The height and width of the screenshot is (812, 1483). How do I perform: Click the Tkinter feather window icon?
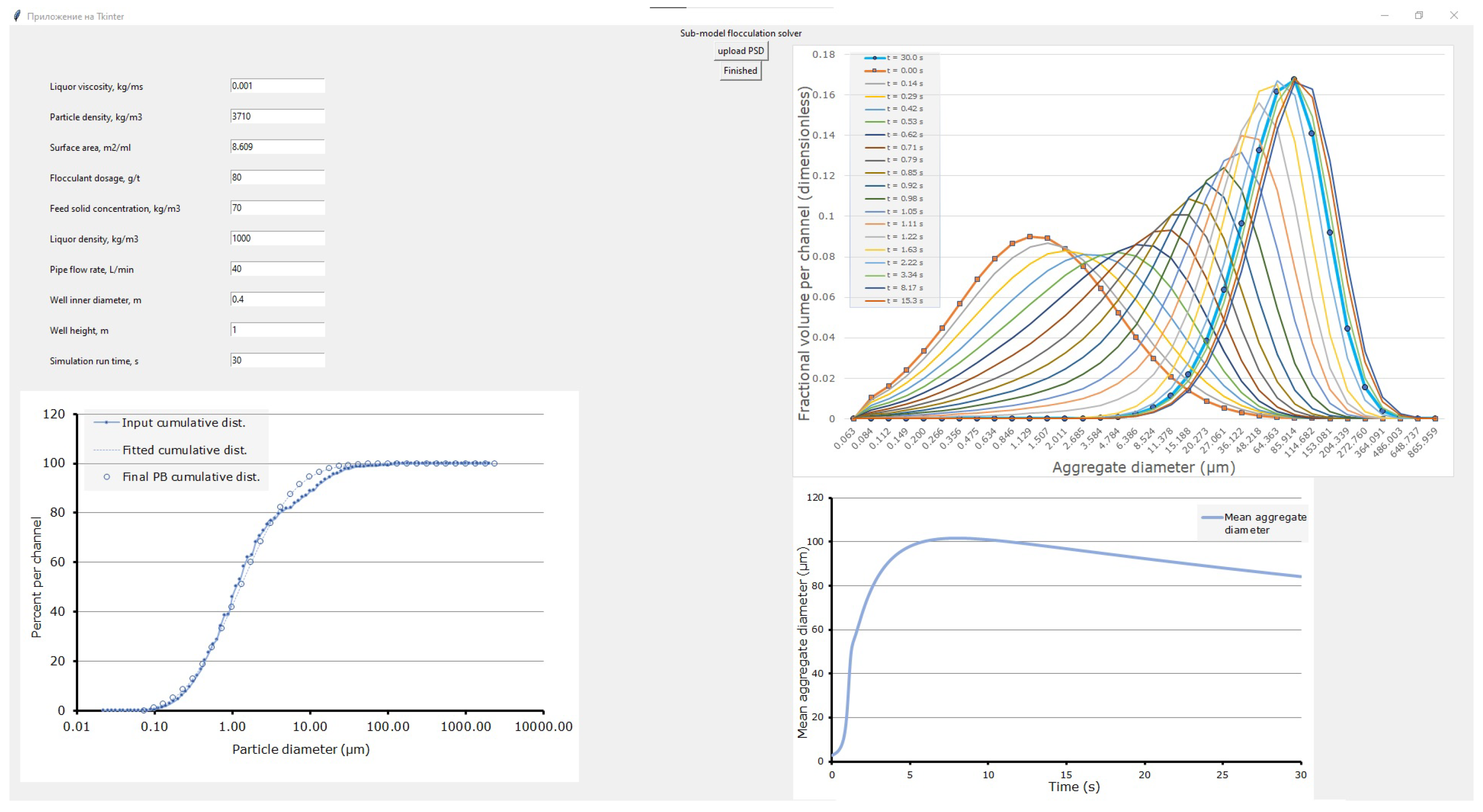coord(17,16)
